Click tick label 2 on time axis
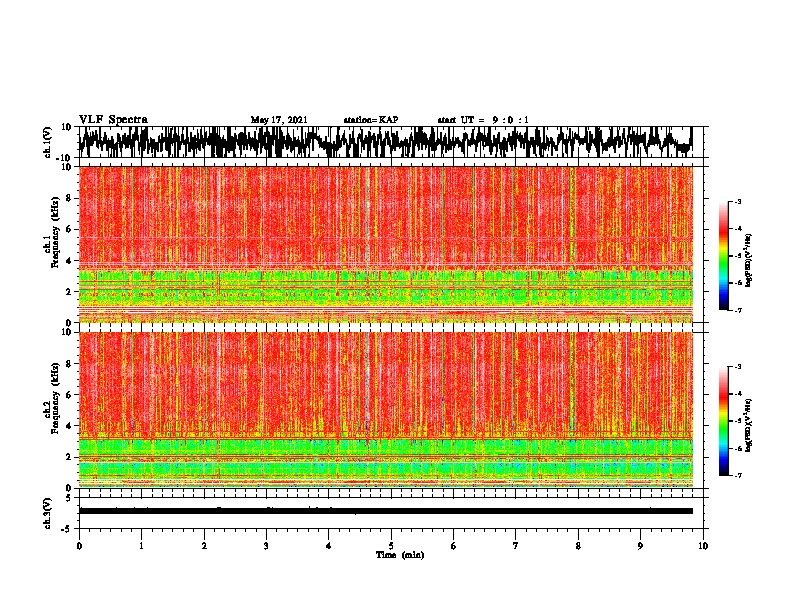This screenshot has width=792, height=612. pyautogui.click(x=204, y=546)
